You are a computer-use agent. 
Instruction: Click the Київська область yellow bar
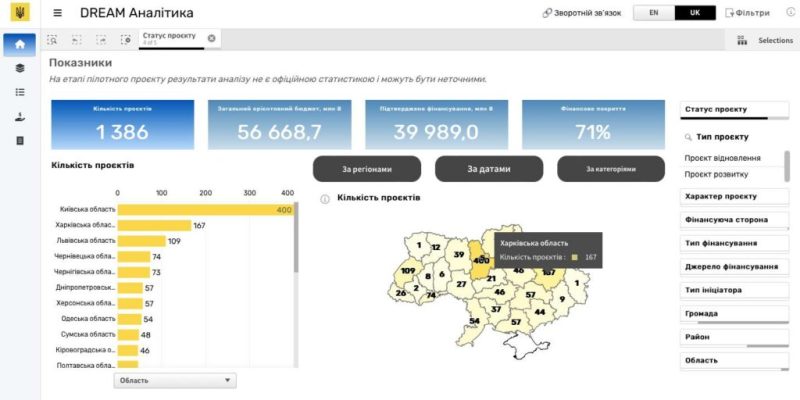pos(205,209)
